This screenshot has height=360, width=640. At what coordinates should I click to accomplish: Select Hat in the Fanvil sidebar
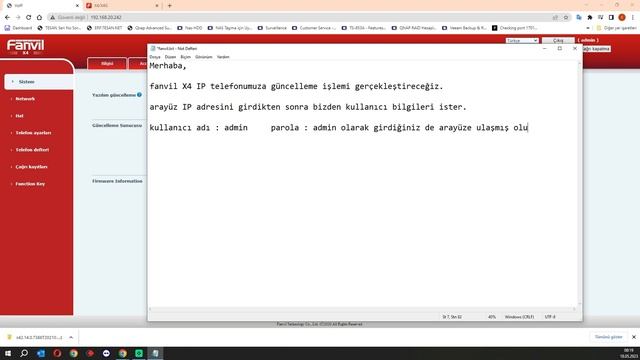coord(19,116)
